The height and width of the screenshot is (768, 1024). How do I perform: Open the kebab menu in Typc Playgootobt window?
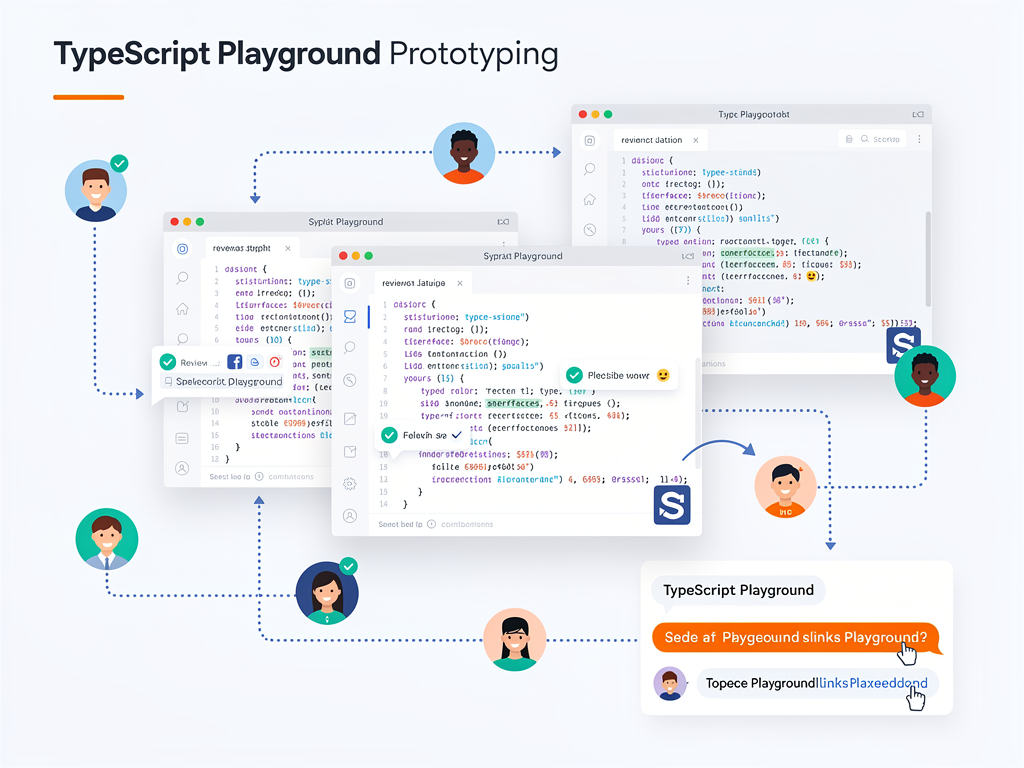pyautogui.click(x=920, y=139)
